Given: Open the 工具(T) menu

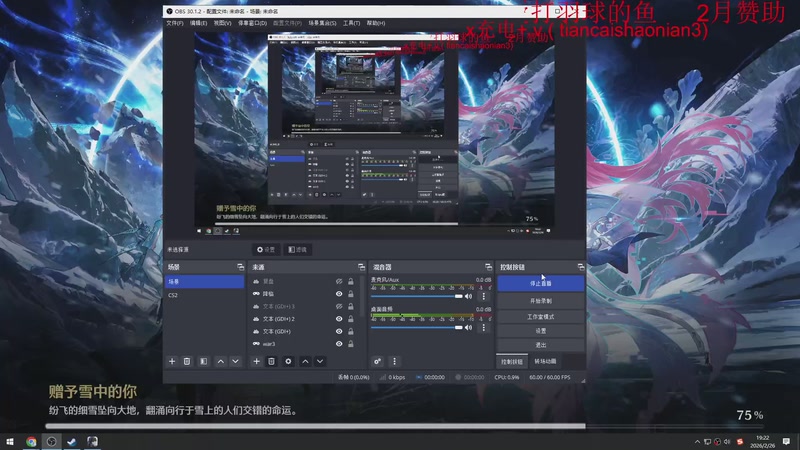Looking at the screenshot, I should coord(352,23).
